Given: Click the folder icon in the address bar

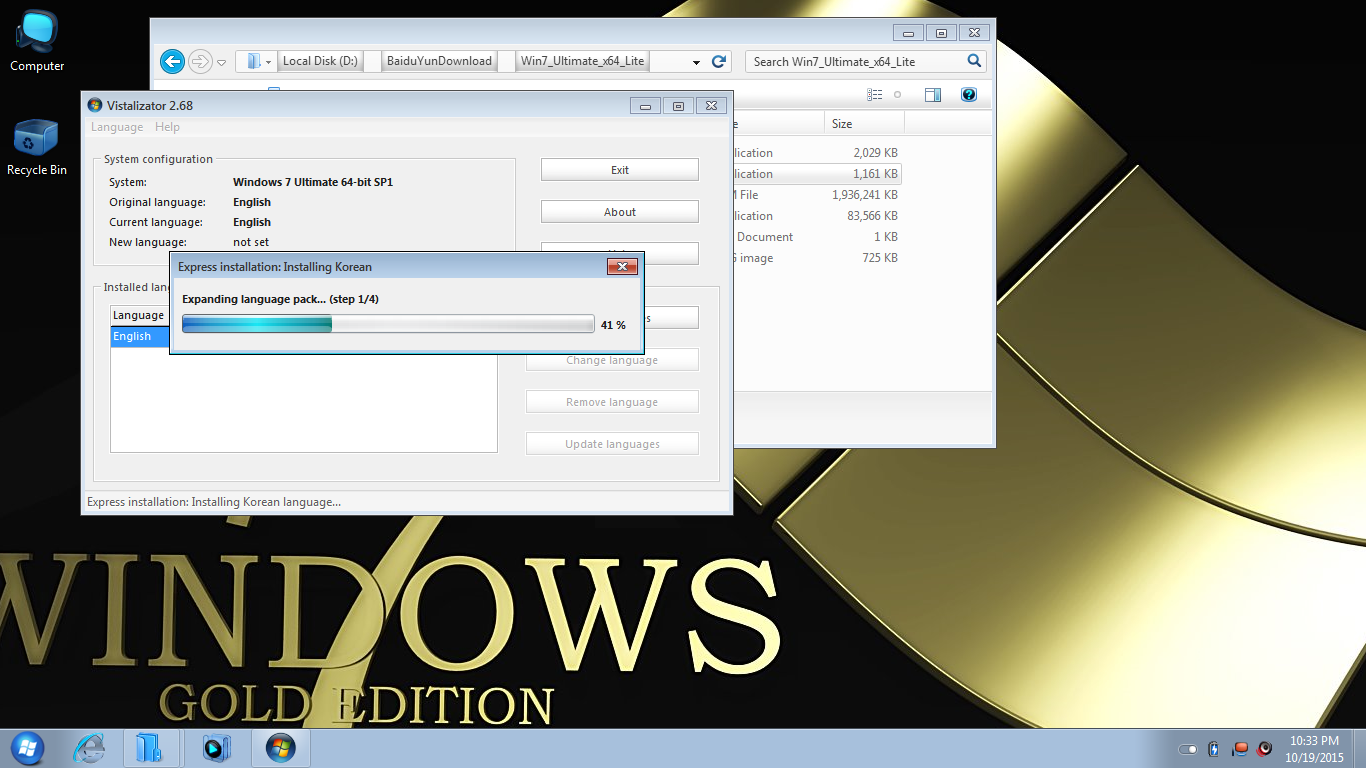Looking at the screenshot, I should pyautogui.click(x=253, y=61).
